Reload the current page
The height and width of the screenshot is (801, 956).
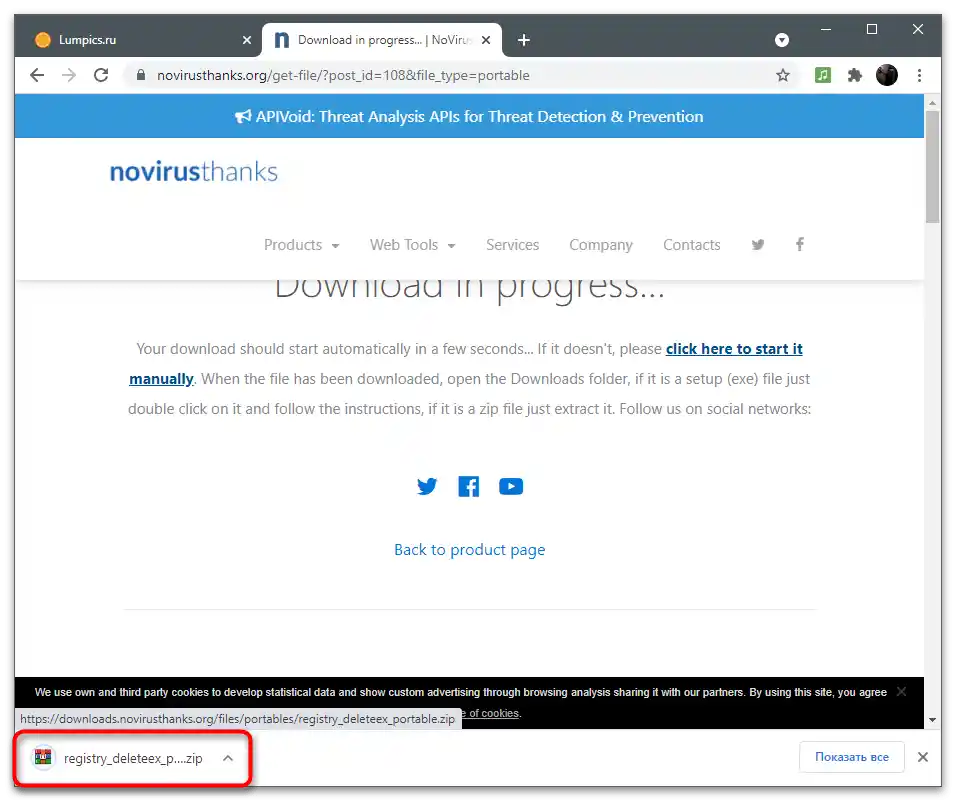101,75
